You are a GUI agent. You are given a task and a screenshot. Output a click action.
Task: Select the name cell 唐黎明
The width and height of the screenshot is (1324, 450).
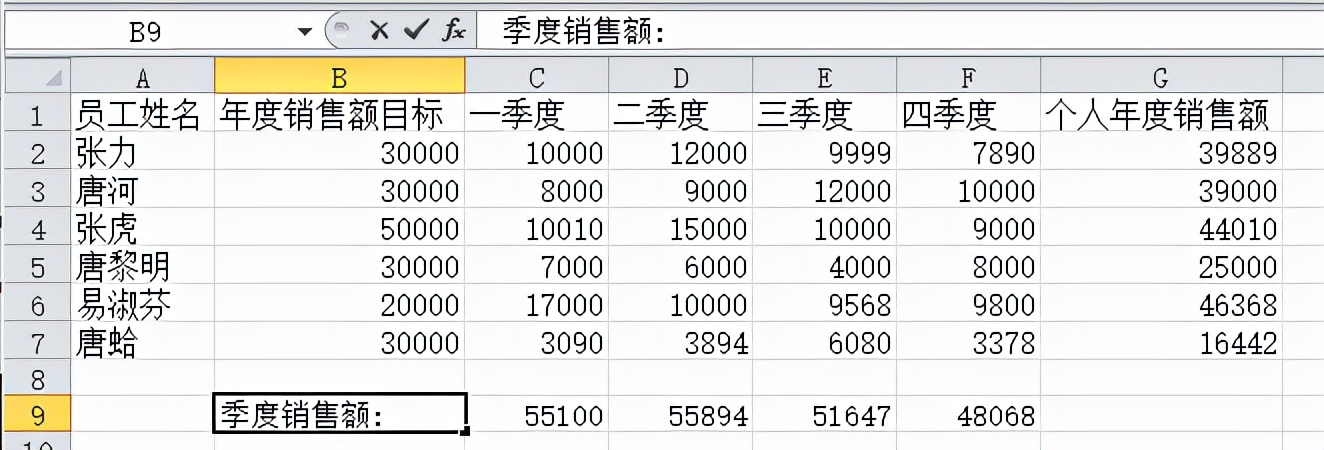(x=142, y=266)
